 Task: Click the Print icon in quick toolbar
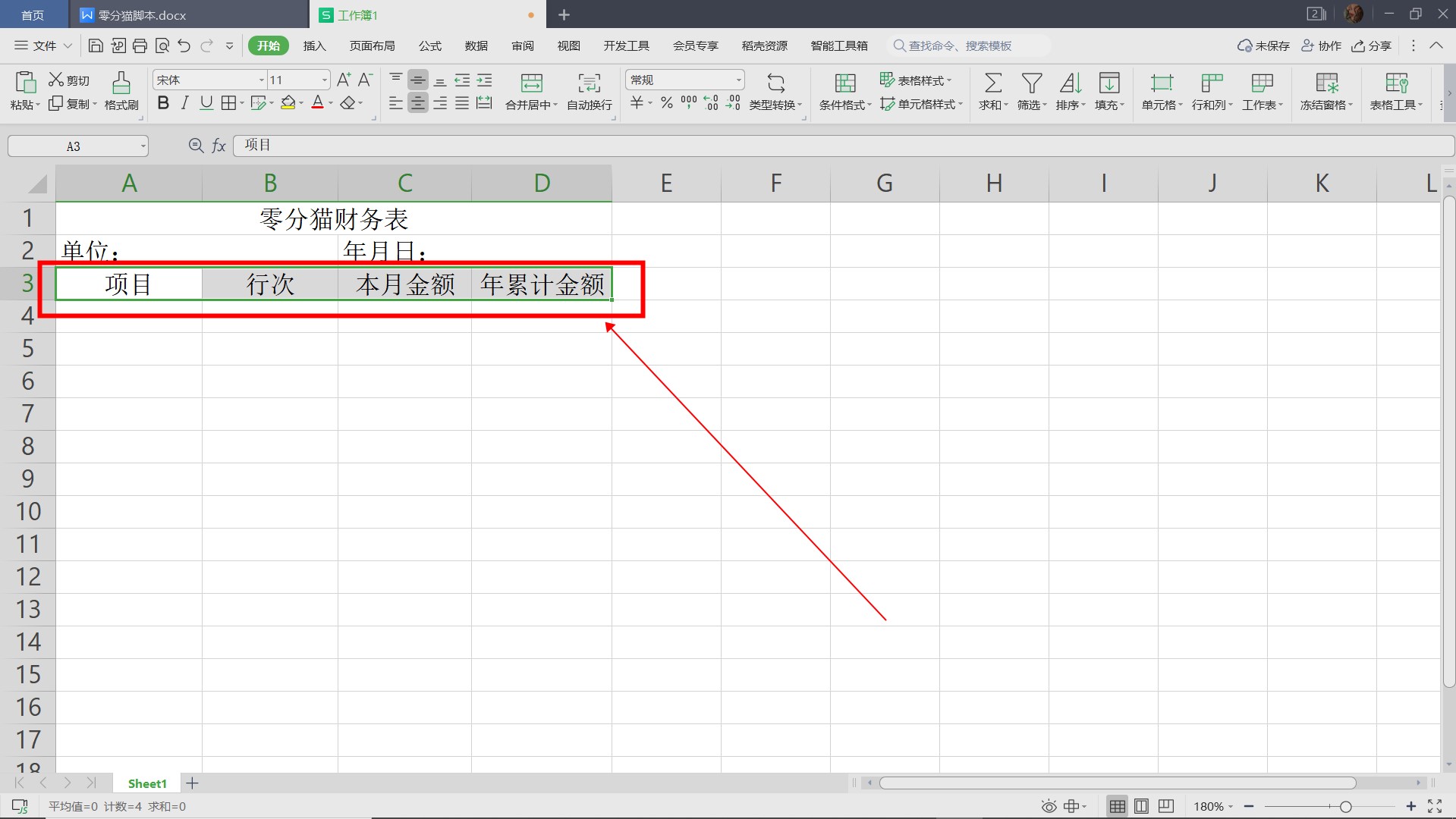tap(140, 46)
